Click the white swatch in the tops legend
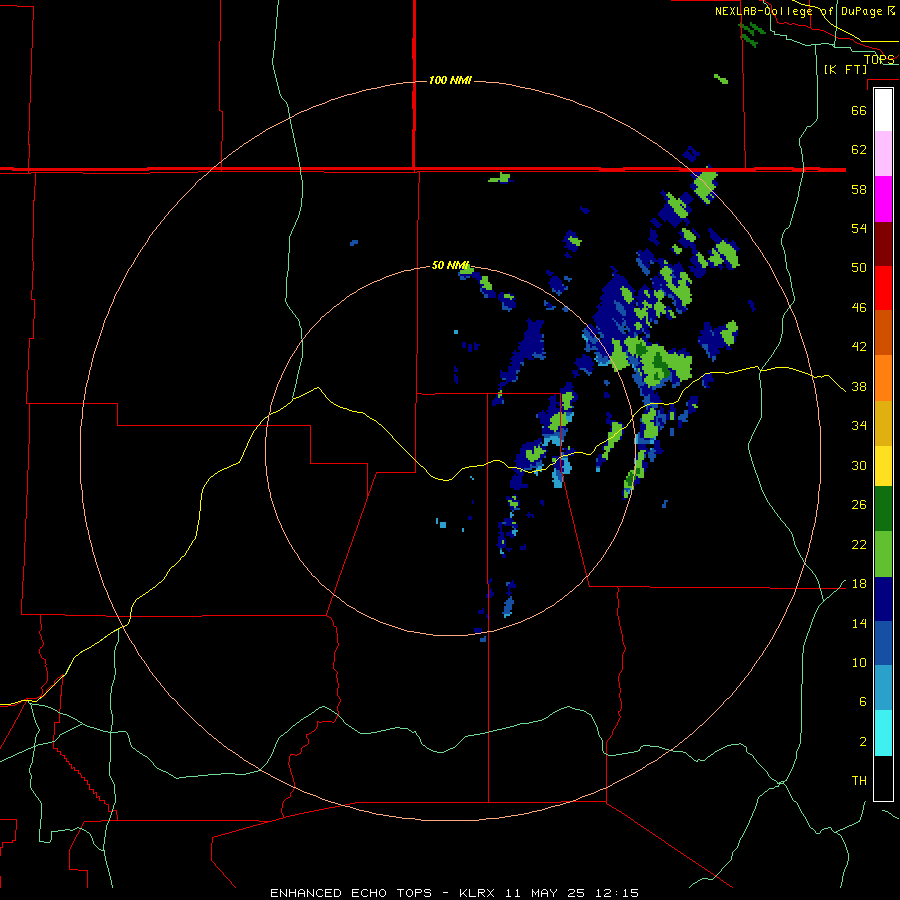Image resolution: width=900 pixels, height=900 pixels. click(x=883, y=110)
